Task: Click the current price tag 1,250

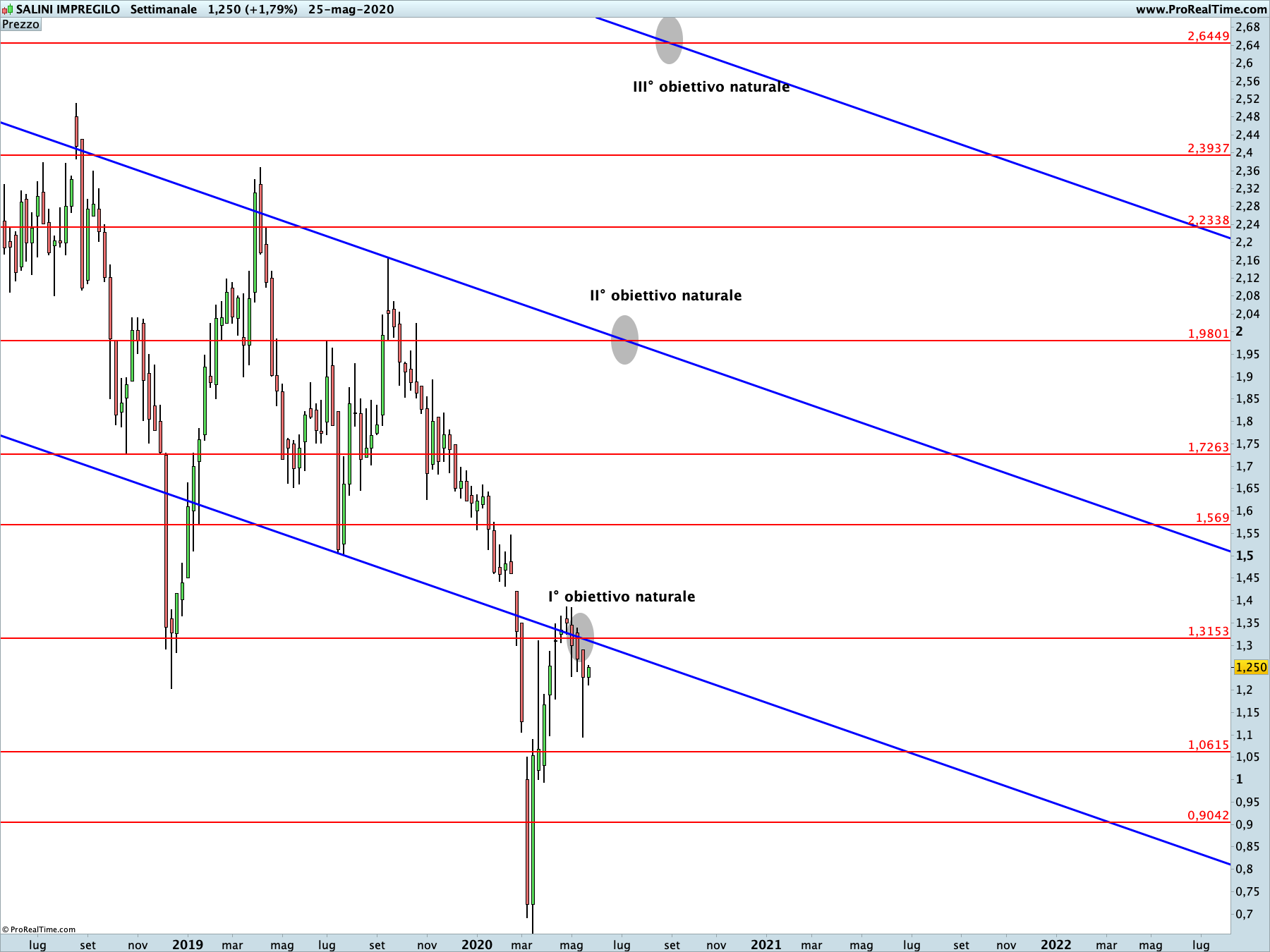Action: click(1251, 667)
